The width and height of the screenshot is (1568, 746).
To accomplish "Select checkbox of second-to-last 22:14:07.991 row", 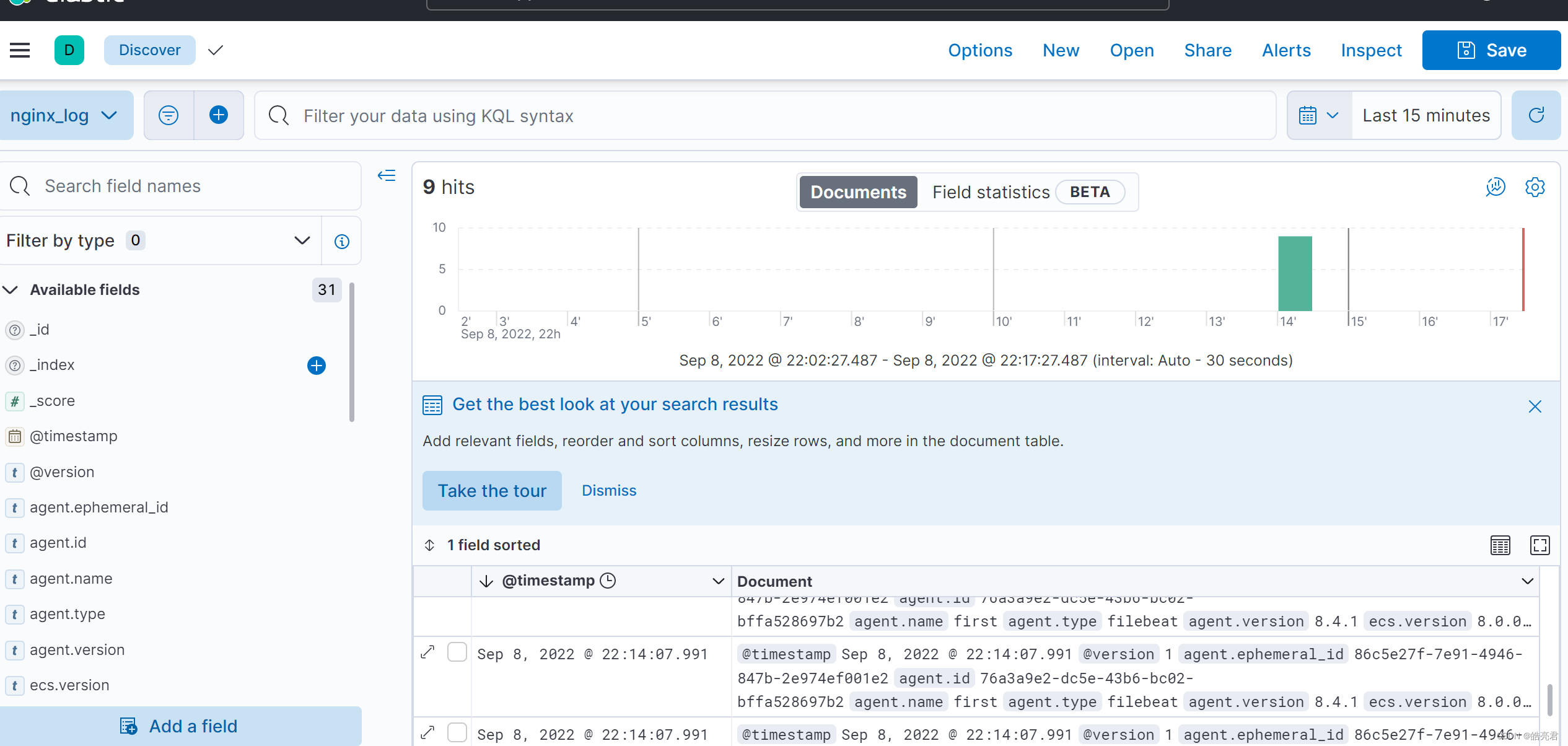I will [x=457, y=652].
